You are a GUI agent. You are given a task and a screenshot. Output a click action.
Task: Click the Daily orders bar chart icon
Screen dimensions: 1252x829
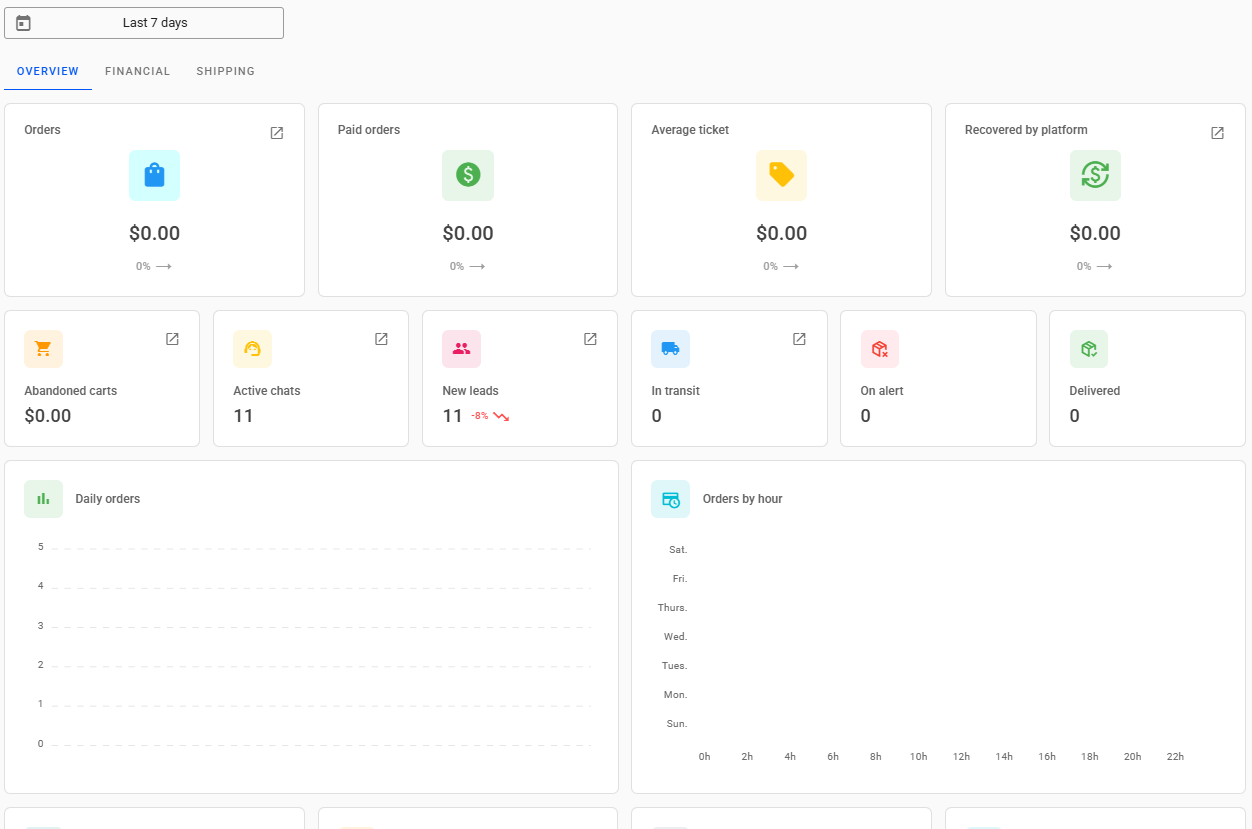pos(43,499)
